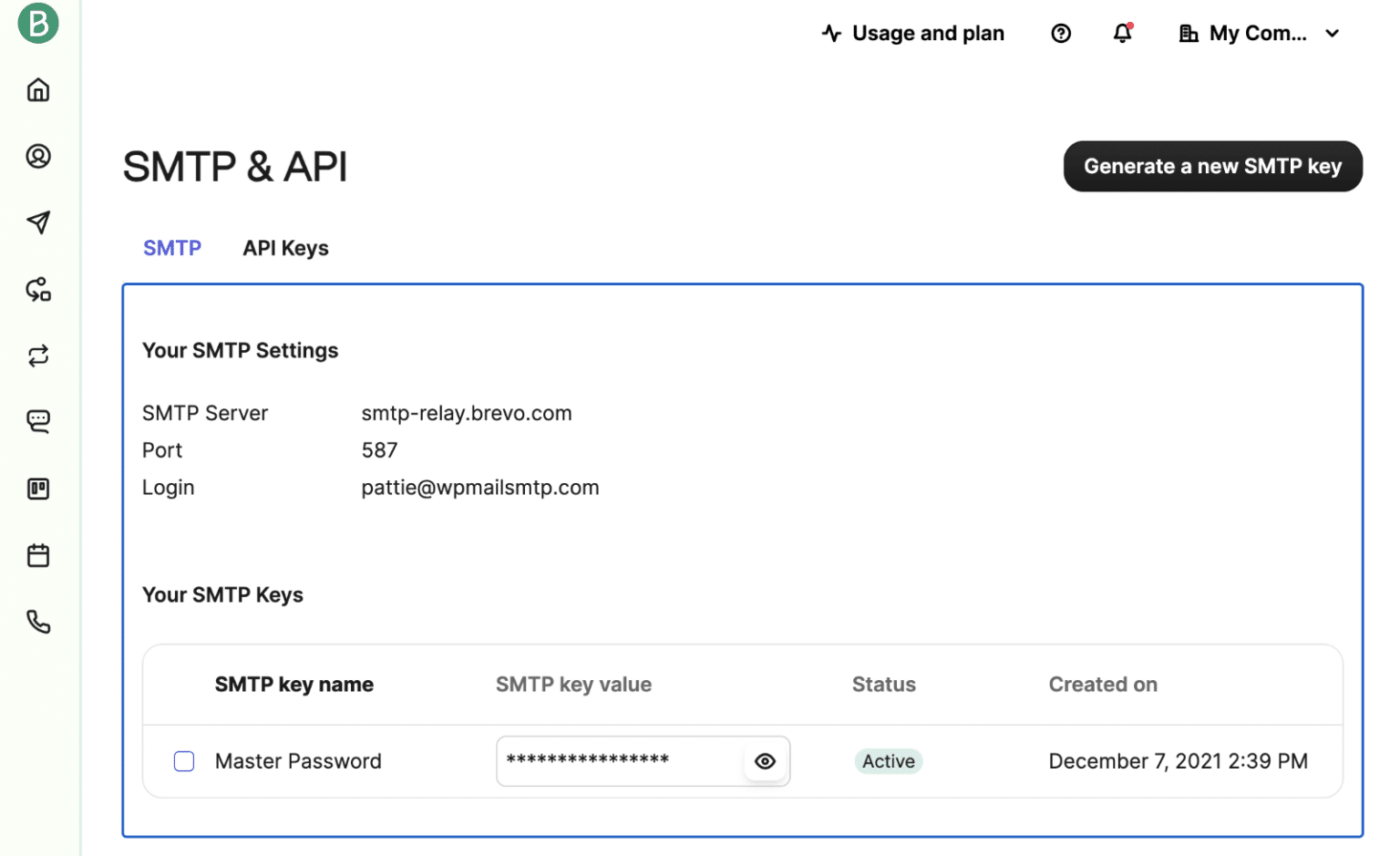Open Conversations chat icon
This screenshot has height=856, width=1400.
coord(38,422)
